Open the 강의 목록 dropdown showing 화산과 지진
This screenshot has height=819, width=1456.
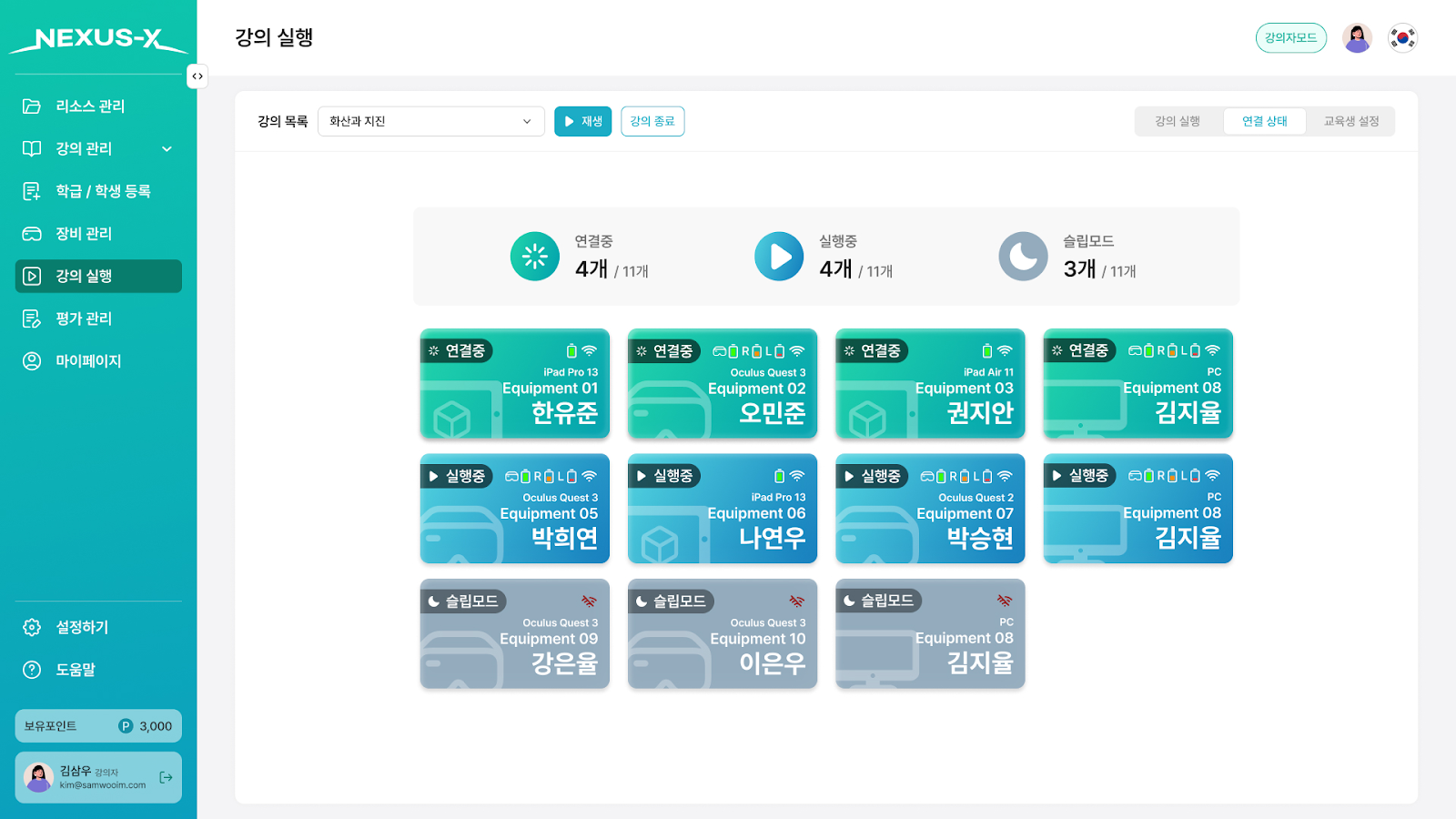(x=431, y=121)
